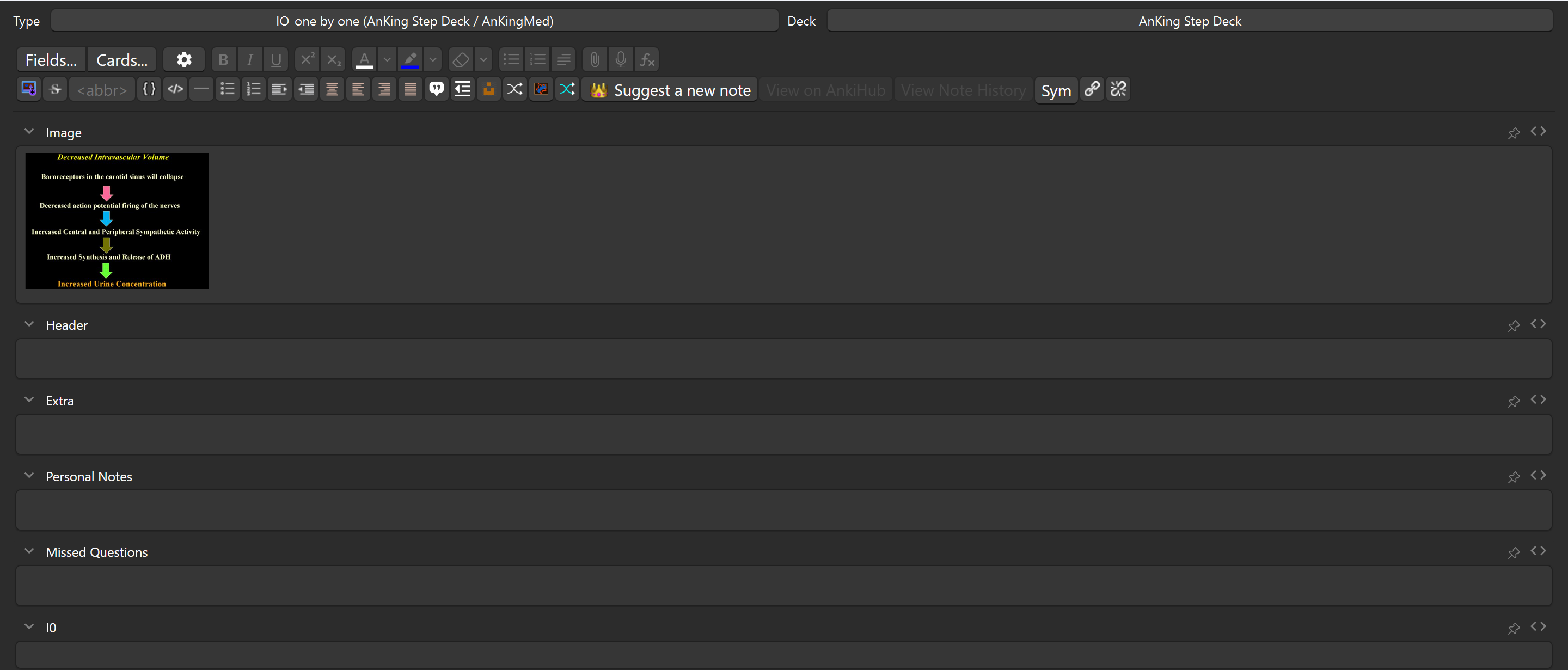Screen dimensions: 1568x670
Task: Collapse the Image field section
Action: (29, 132)
